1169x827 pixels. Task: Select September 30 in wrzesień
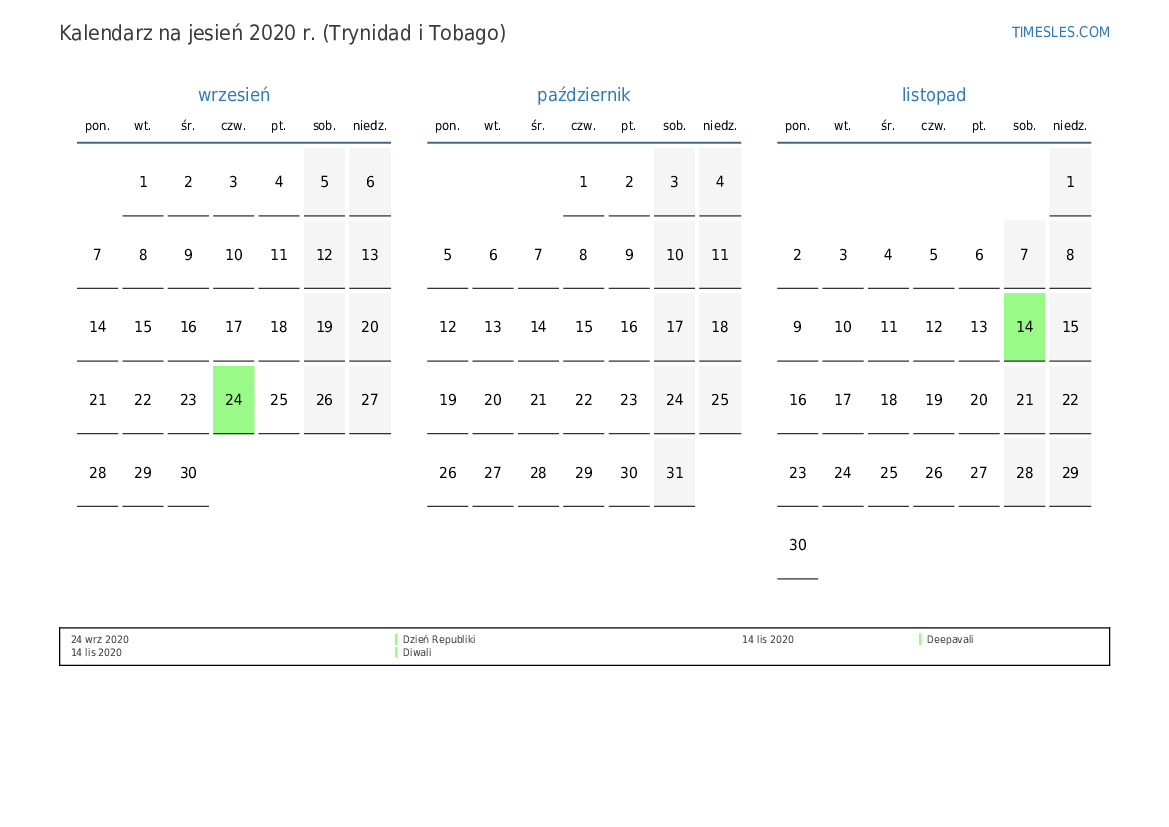[188, 473]
